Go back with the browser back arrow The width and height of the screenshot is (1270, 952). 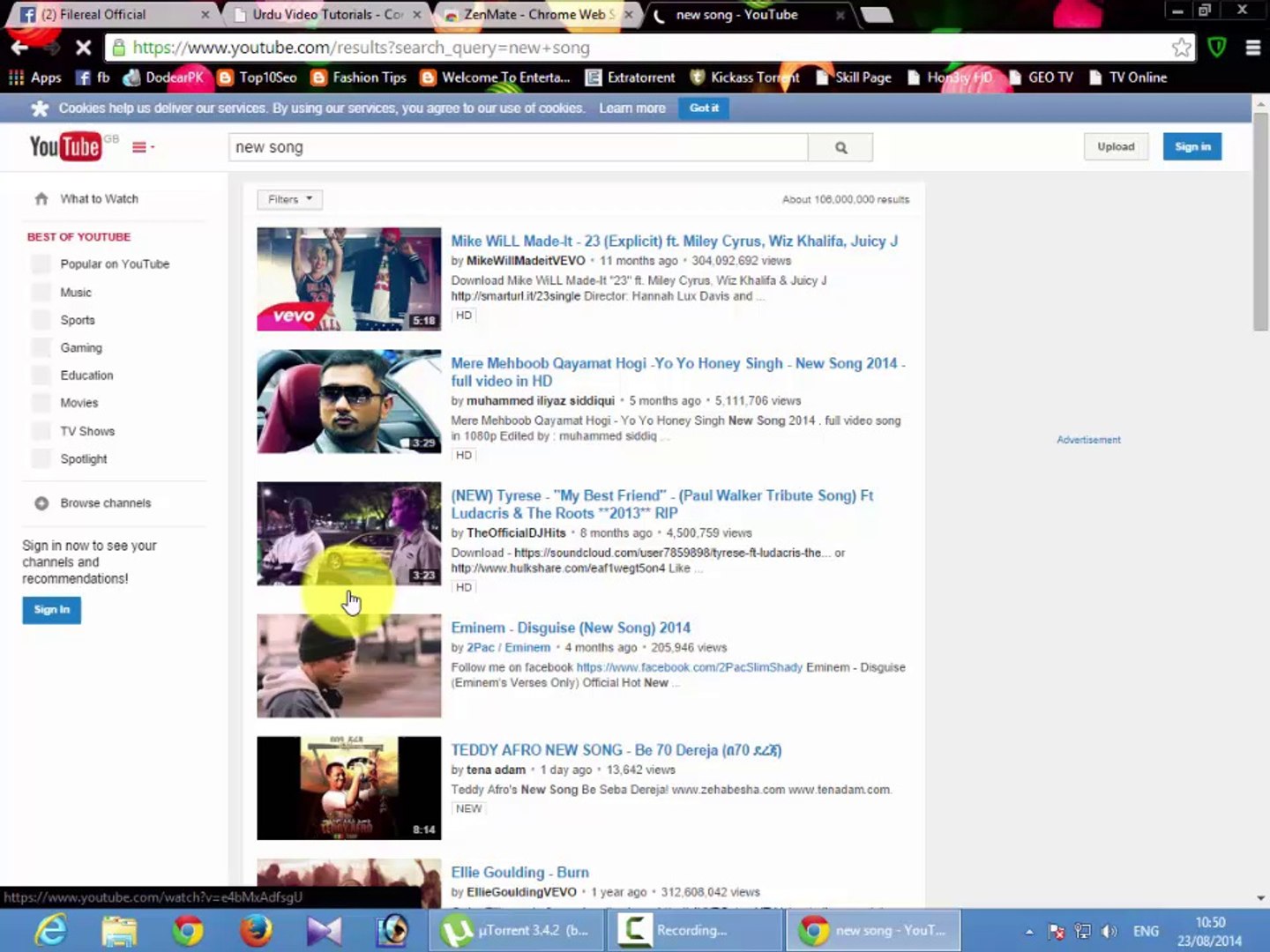[19, 48]
